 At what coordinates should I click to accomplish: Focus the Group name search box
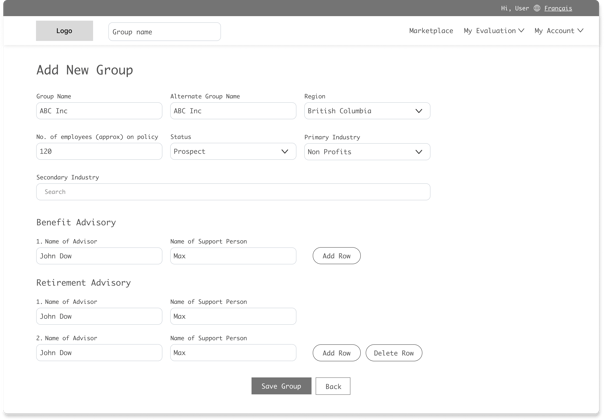point(164,32)
